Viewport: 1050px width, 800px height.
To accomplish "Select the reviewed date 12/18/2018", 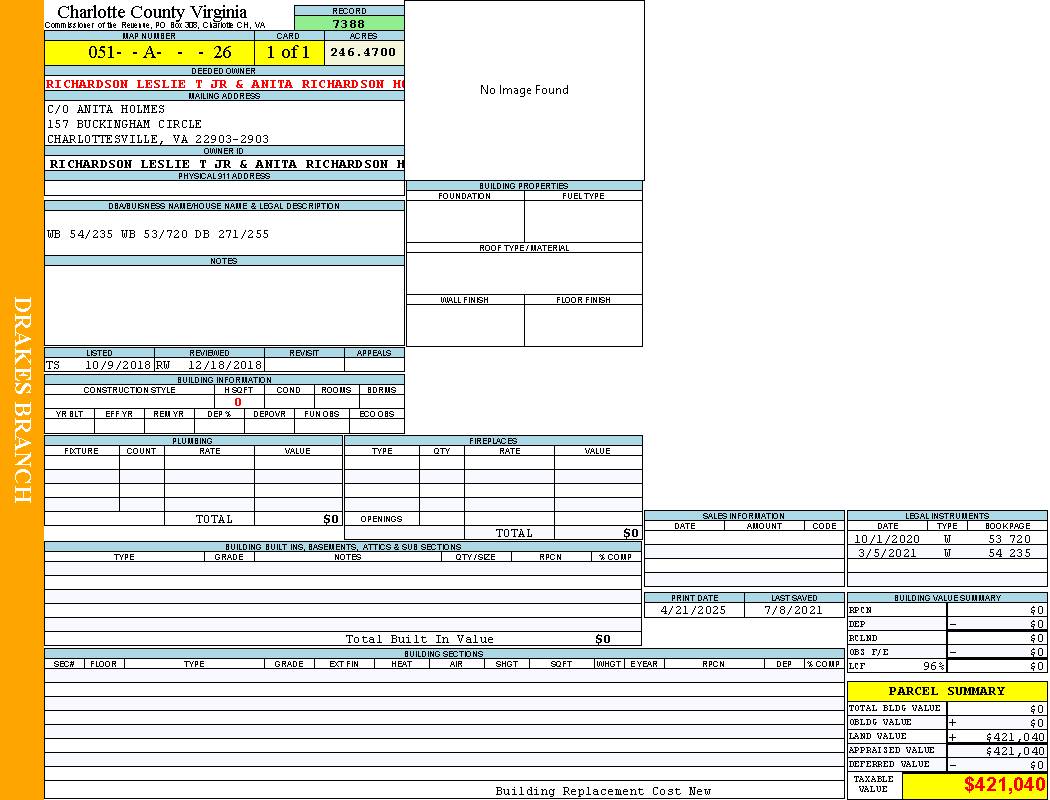I will (224, 366).
